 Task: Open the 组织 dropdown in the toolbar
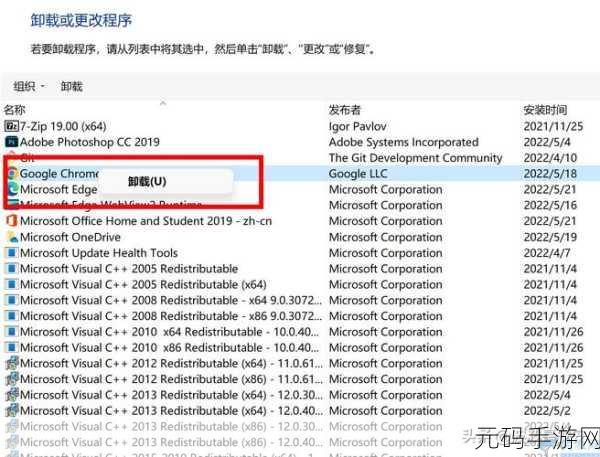pos(29,86)
